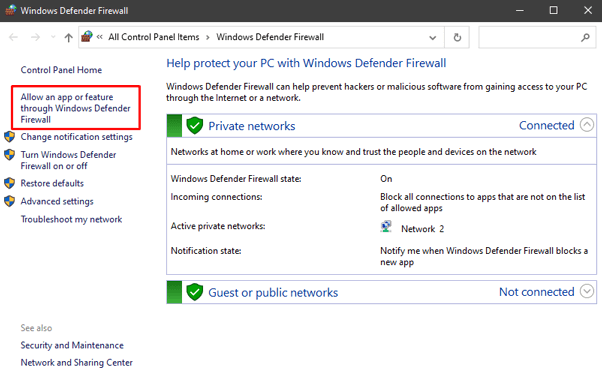602x381 pixels.
Task: Click the green shield beside Guest or public networks
Action: (x=195, y=292)
